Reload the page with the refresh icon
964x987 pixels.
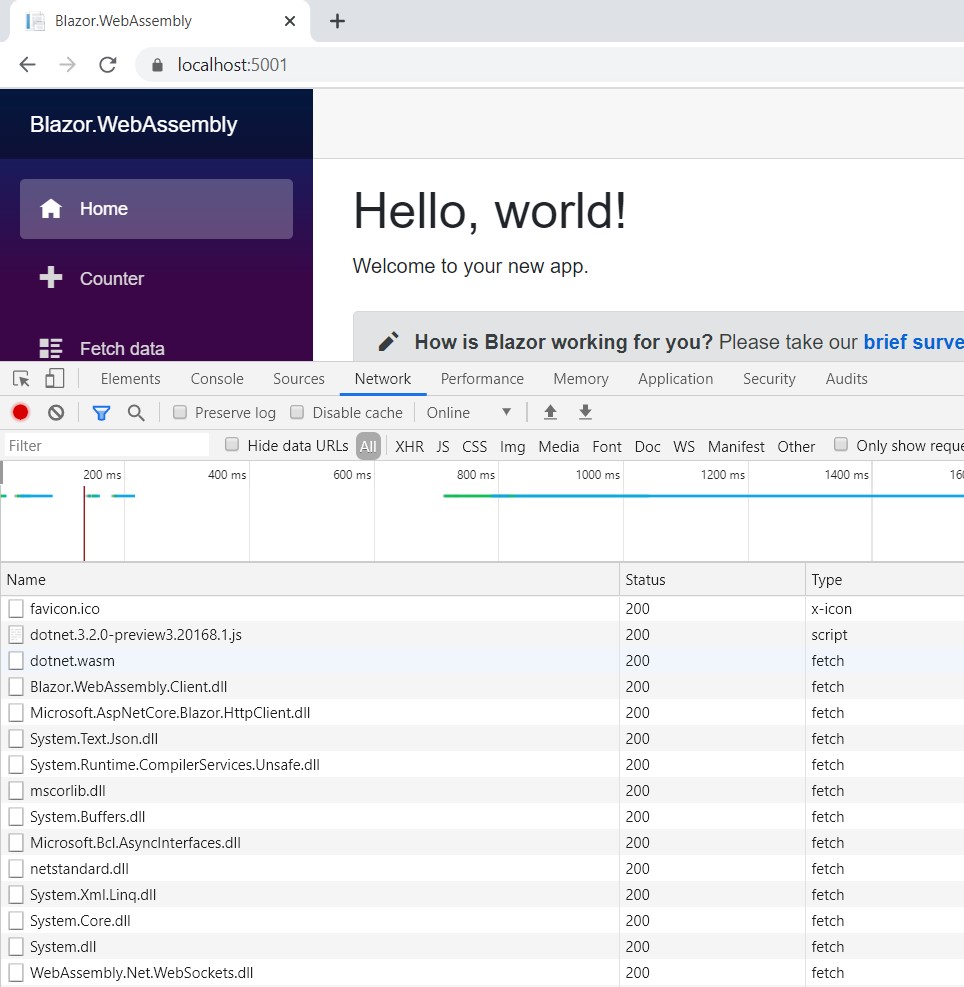[x=108, y=64]
